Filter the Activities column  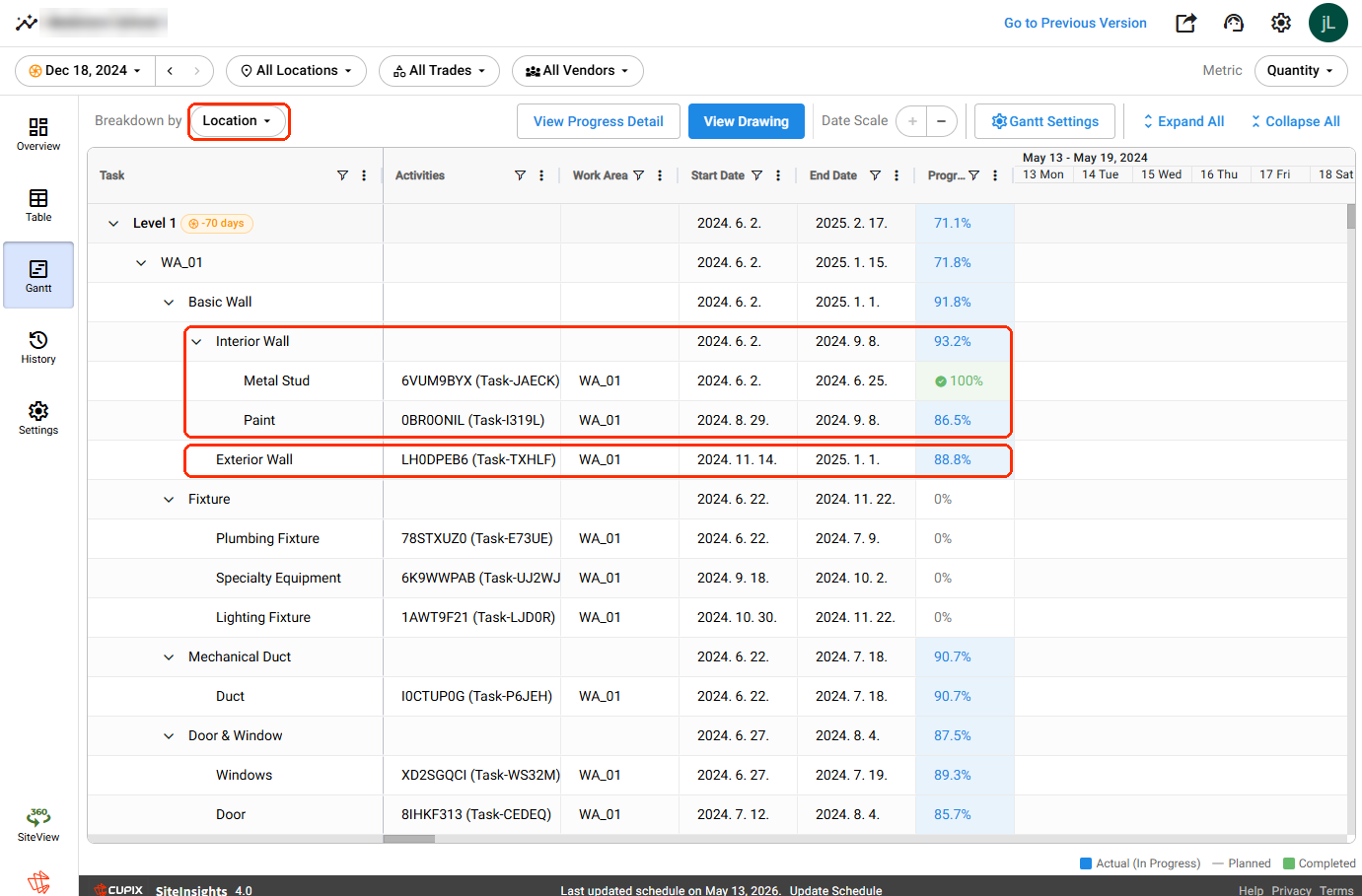click(520, 175)
